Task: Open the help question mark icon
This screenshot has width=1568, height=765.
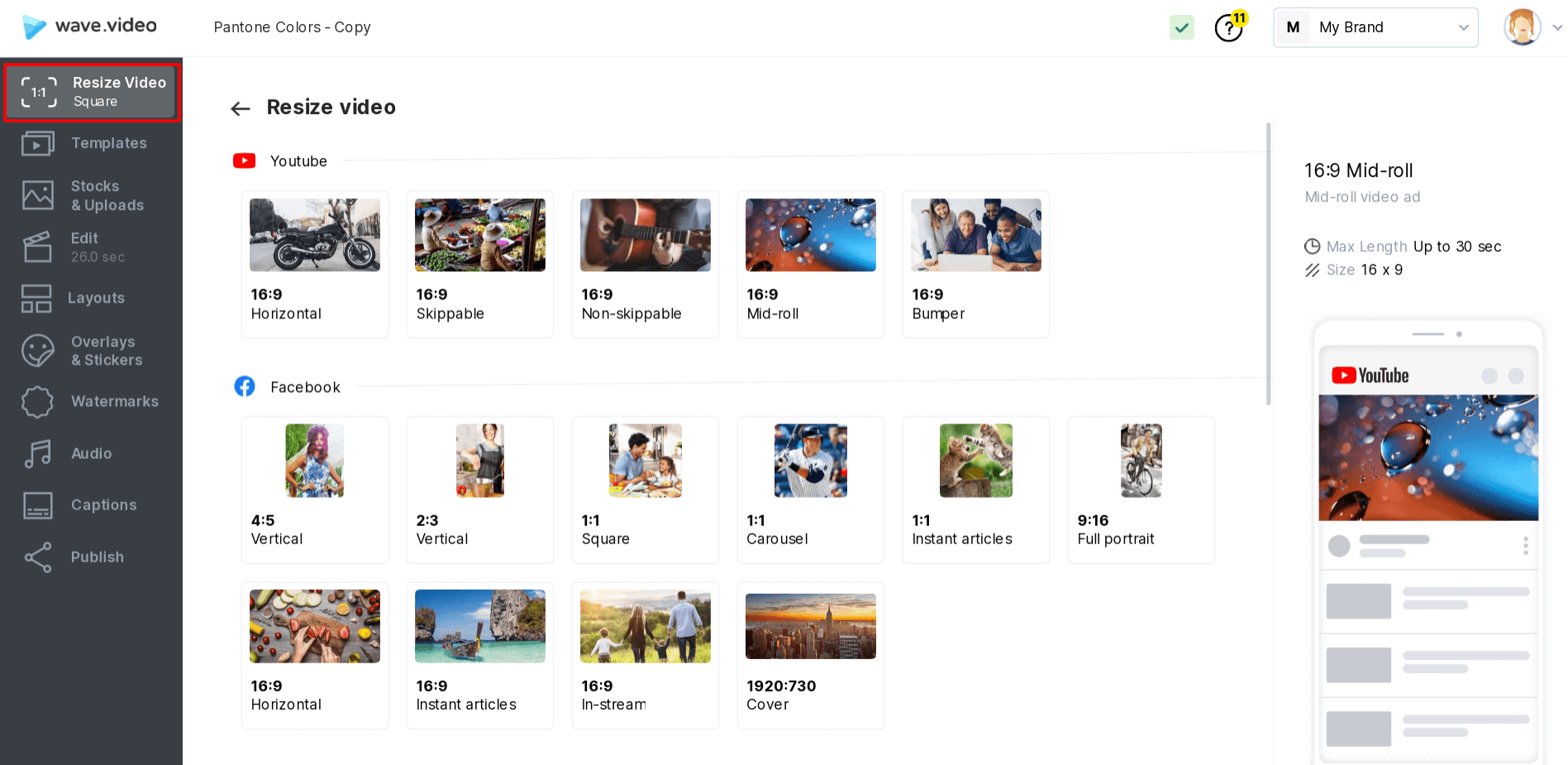Action: [1228, 28]
